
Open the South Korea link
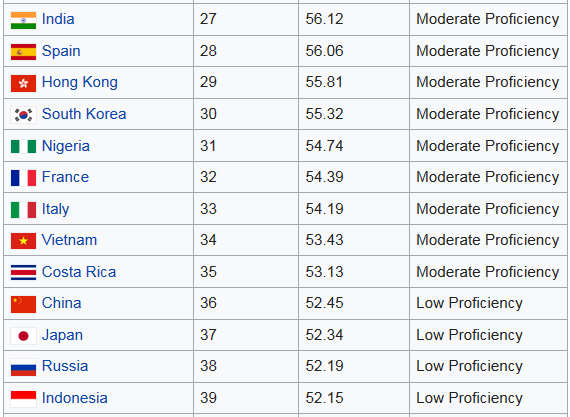point(84,114)
